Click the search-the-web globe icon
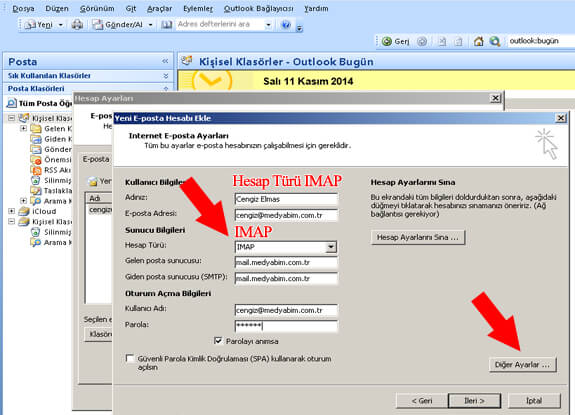The height and width of the screenshot is (415, 575). click(x=495, y=41)
